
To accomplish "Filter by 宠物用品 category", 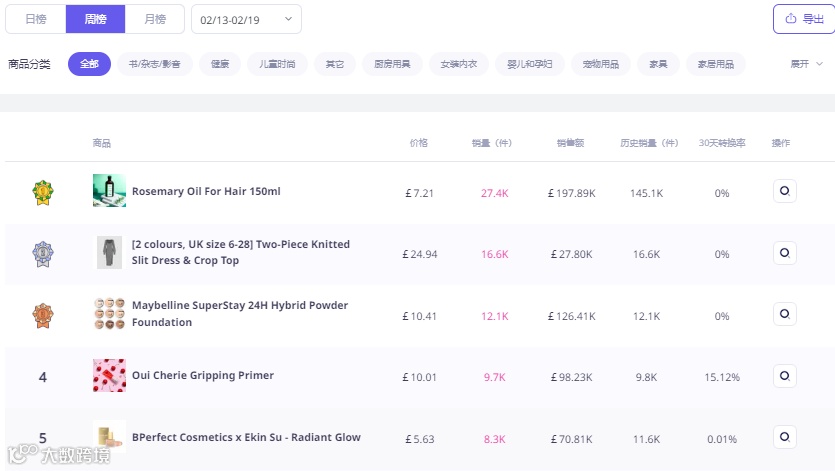I will click(x=600, y=64).
